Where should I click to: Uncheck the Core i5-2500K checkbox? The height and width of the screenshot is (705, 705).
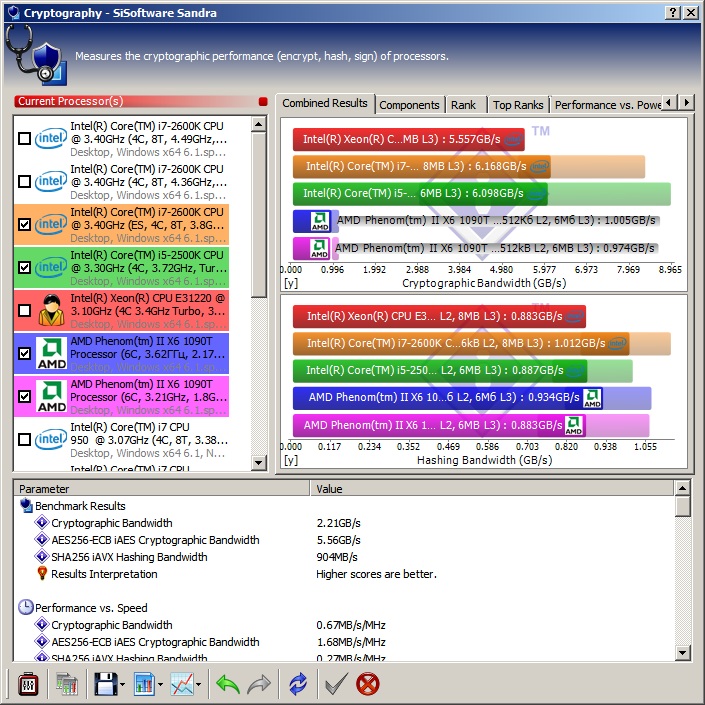pos(24,268)
